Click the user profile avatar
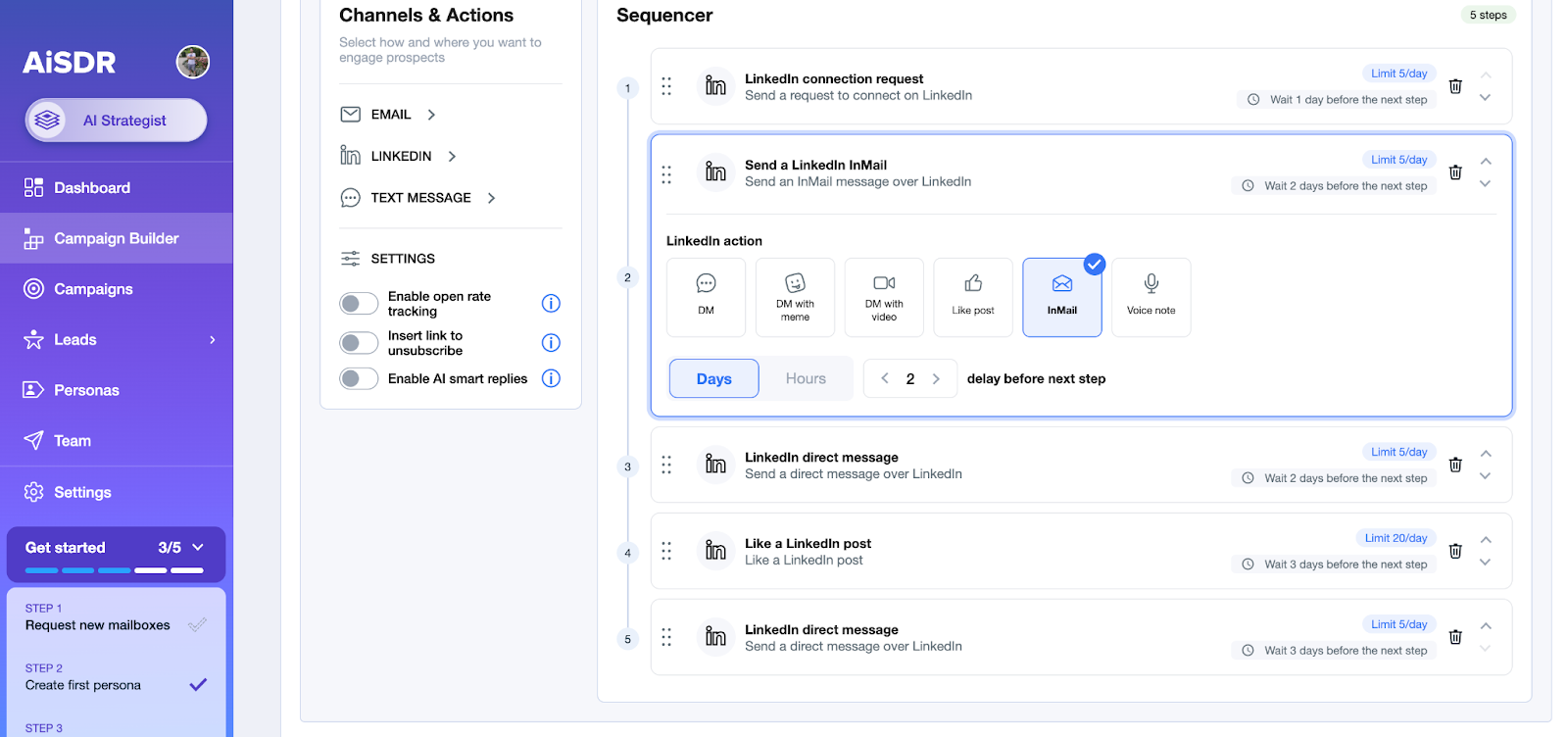Screen dimensions: 1568x737 pyautogui.click(x=193, y=62)
